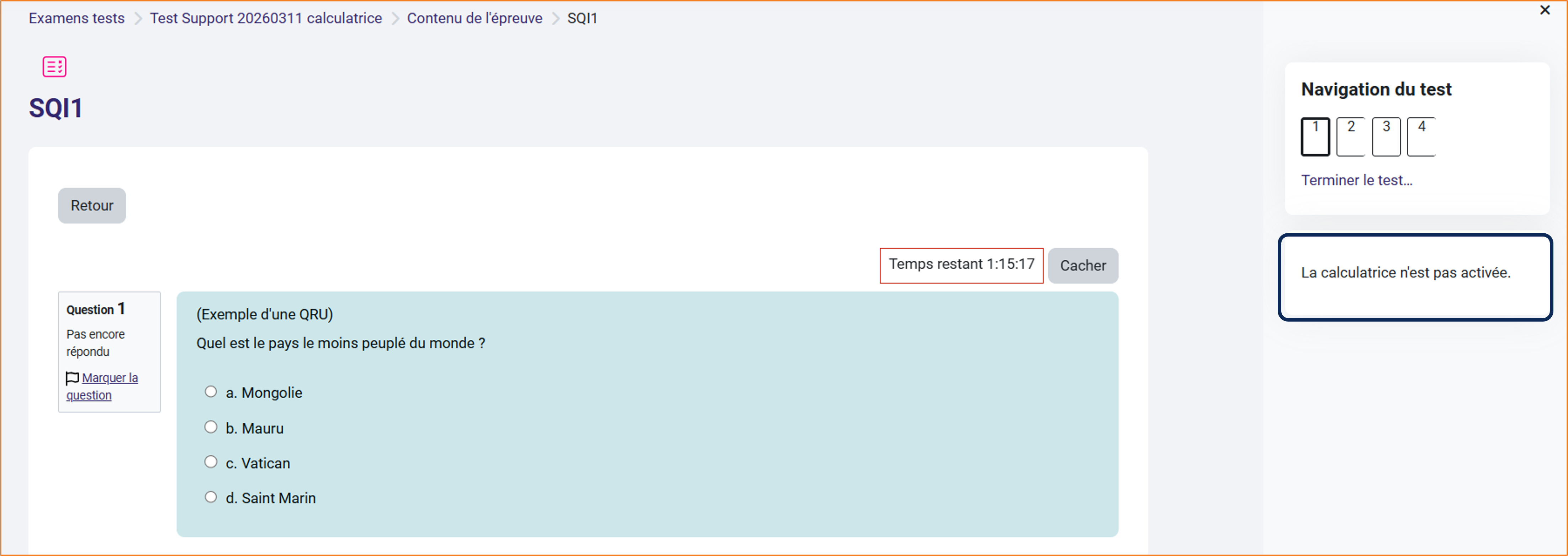Open question 4 from test navigation
The height and width of the screenshot is (556, 1568).
coord(1421,136)
